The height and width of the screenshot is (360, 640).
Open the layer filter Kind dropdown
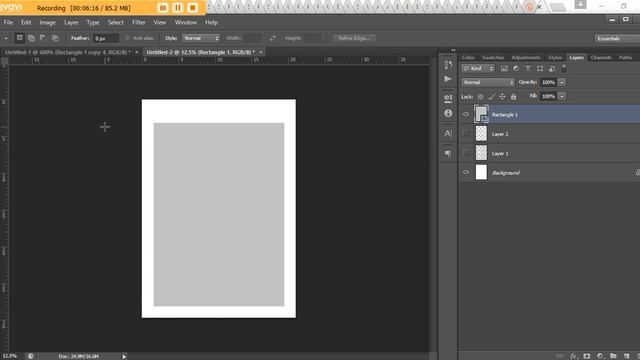coord(478,69)
